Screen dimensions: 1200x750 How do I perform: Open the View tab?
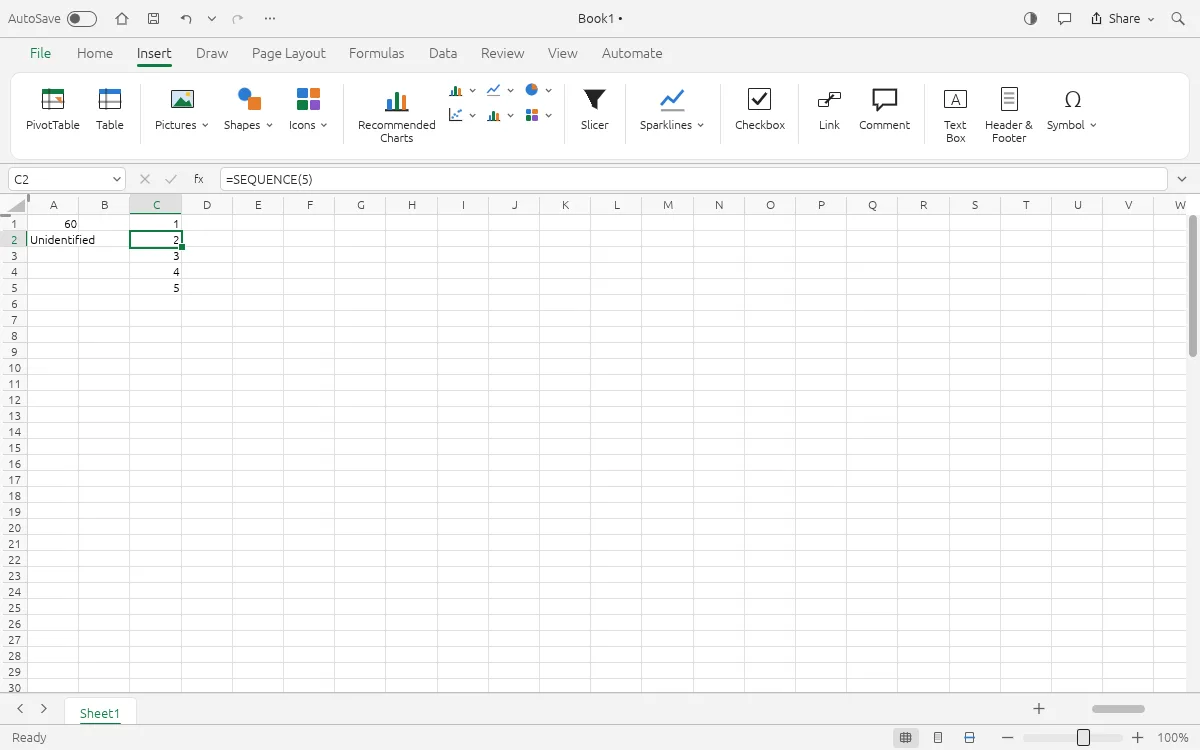(563, 53)
